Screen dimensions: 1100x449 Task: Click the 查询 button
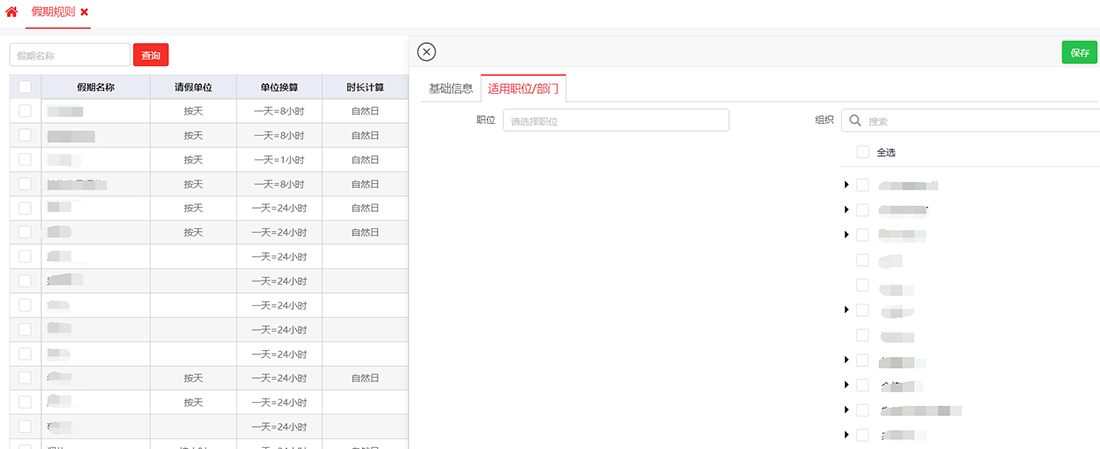pyautogui.click(x=150, y=55)
